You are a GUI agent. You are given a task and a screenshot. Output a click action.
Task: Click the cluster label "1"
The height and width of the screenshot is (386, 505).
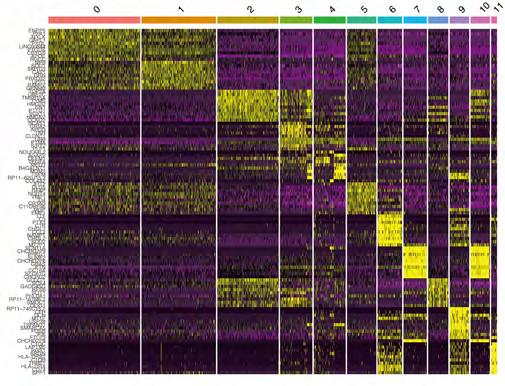pyautogui.click(x=181, y=9)
